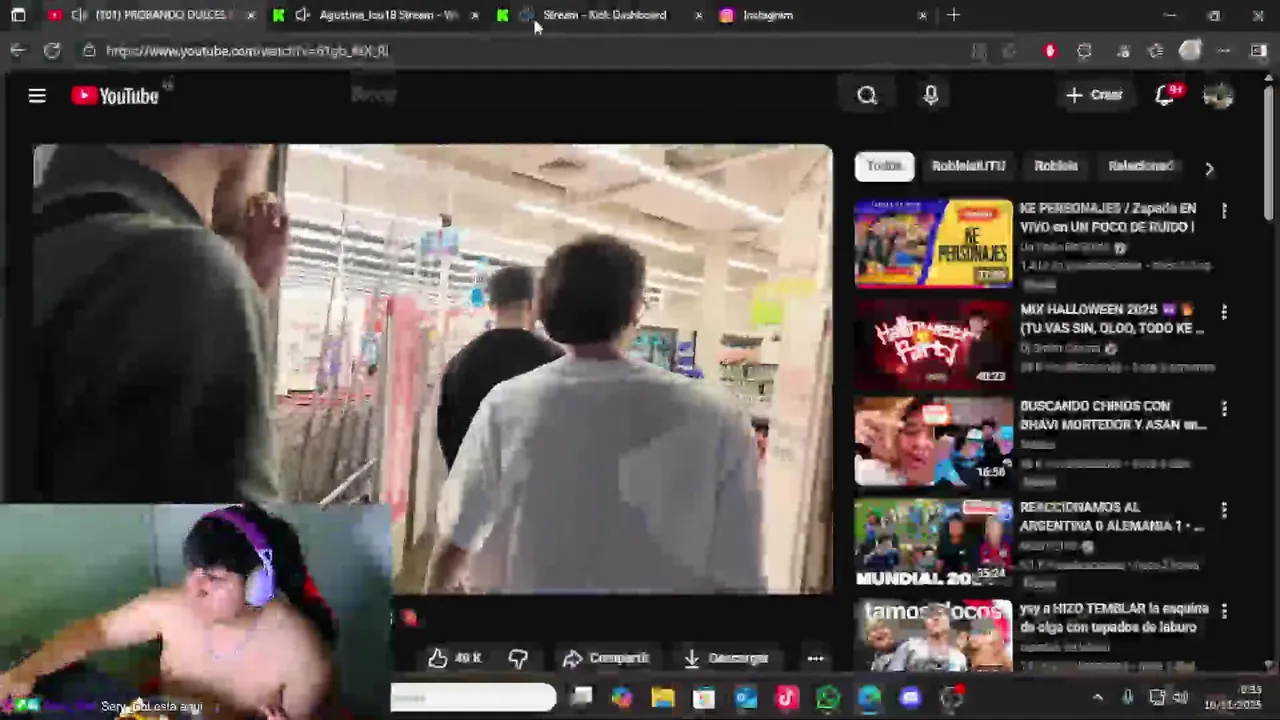Open the YouTube account avatar menu
Image resolution: width=1280 pixels, height=720 pixels.
(x=1218, y=95)
